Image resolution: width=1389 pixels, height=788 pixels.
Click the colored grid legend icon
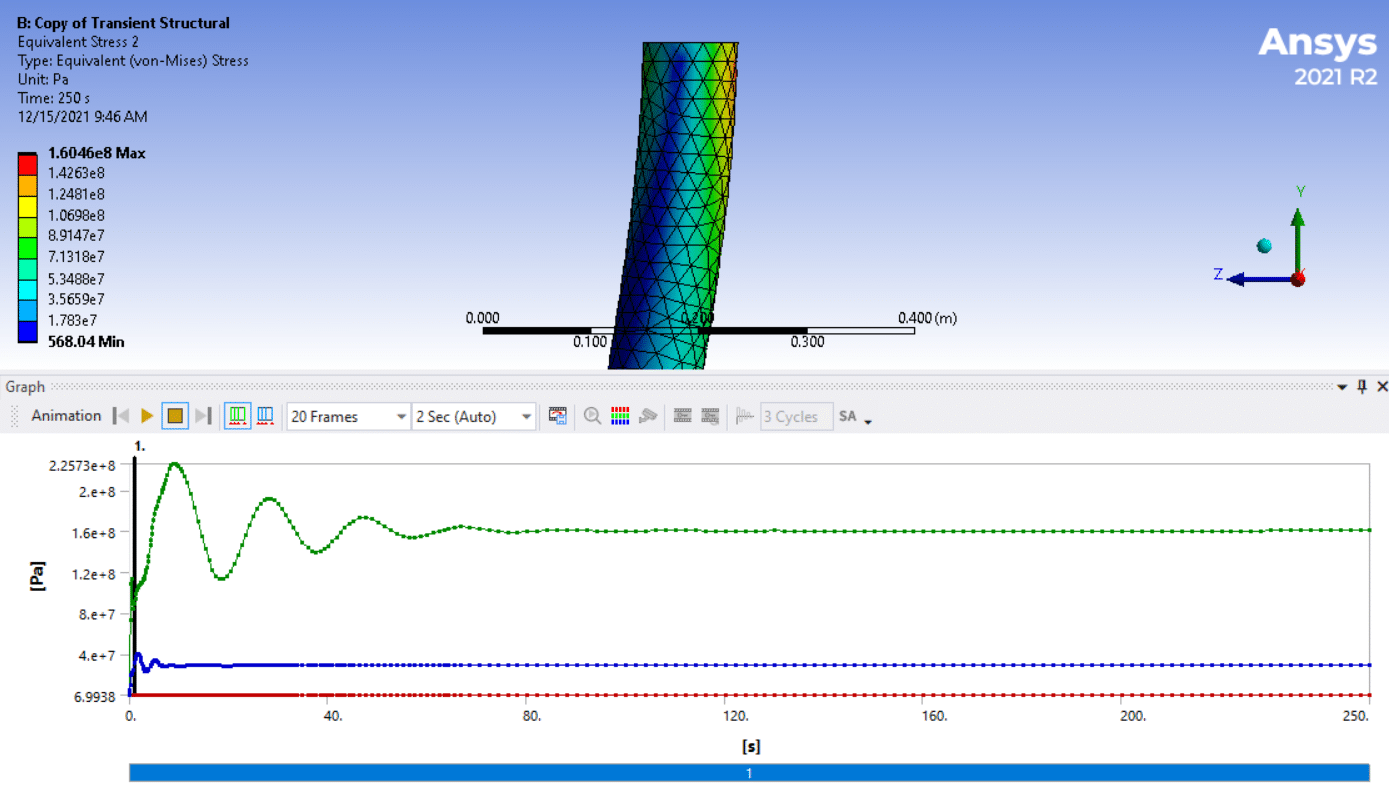(620, 416)
